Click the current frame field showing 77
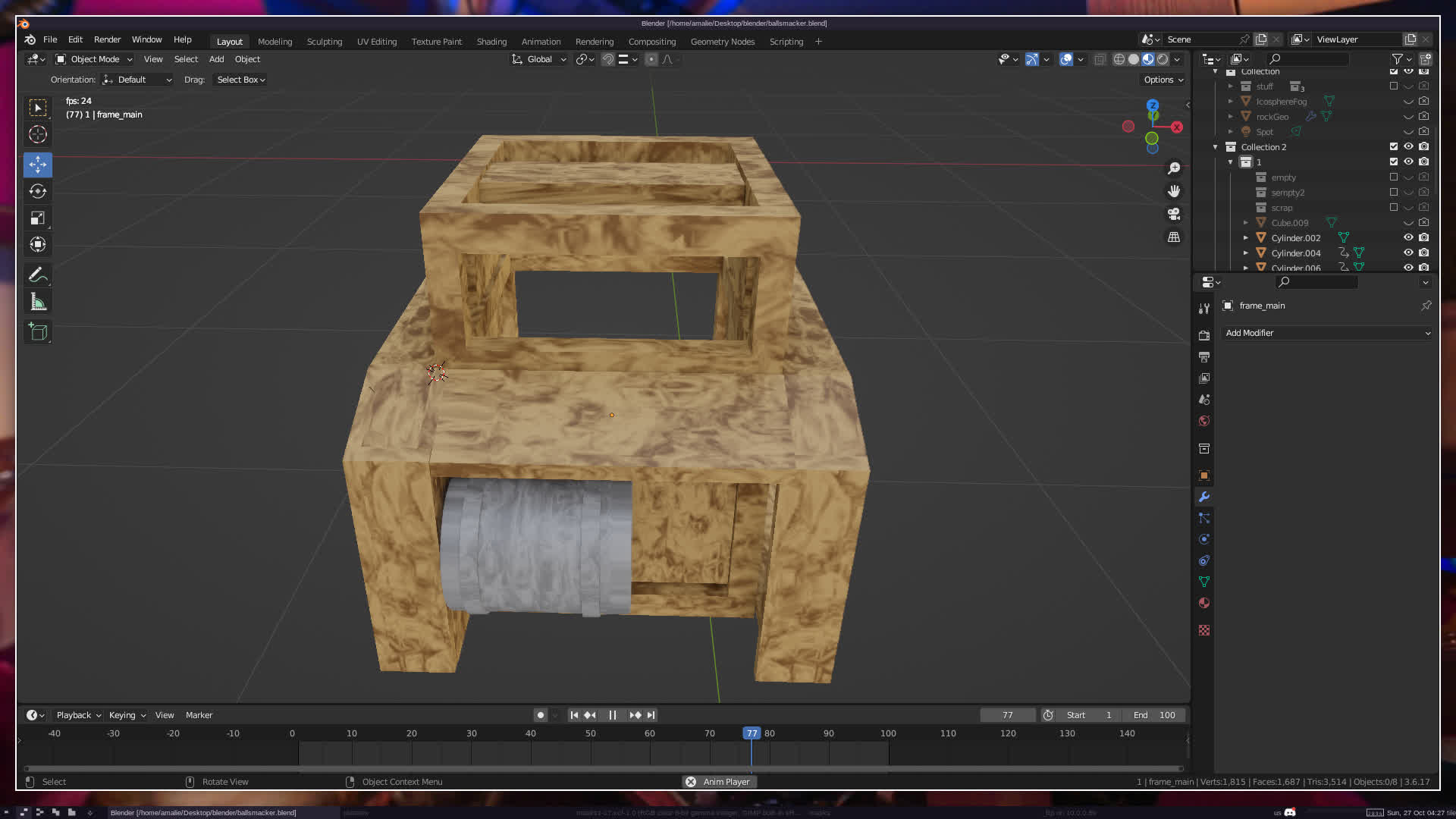Viewport: 1456px width, 819px height. [1007, 715]
